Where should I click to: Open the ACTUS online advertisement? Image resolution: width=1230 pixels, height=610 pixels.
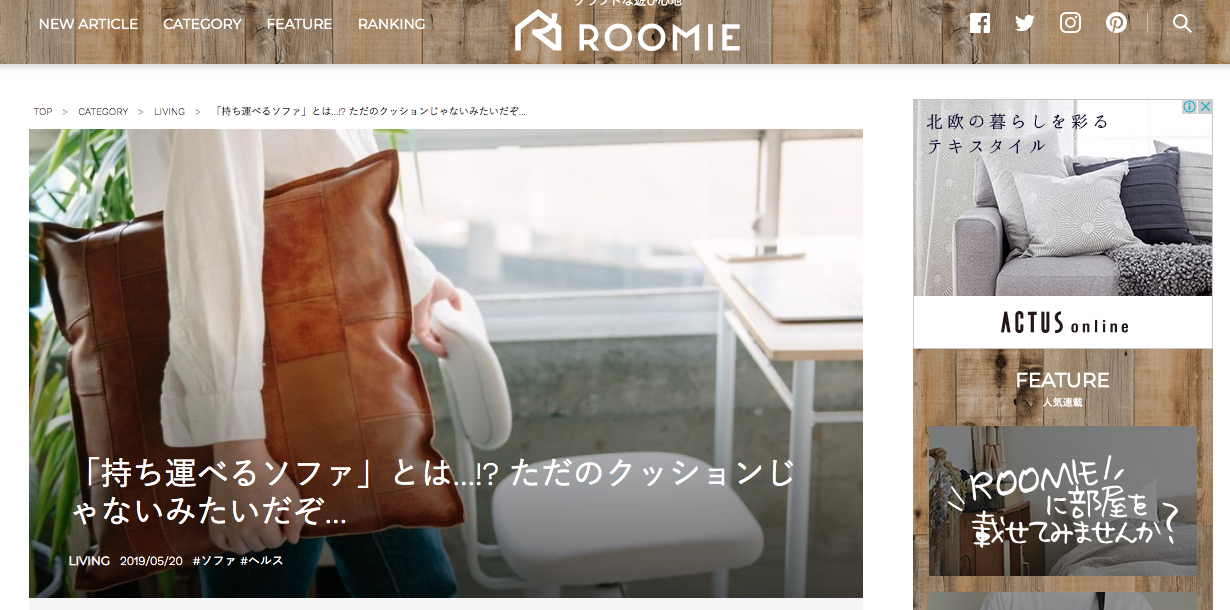coord(1062,224)
